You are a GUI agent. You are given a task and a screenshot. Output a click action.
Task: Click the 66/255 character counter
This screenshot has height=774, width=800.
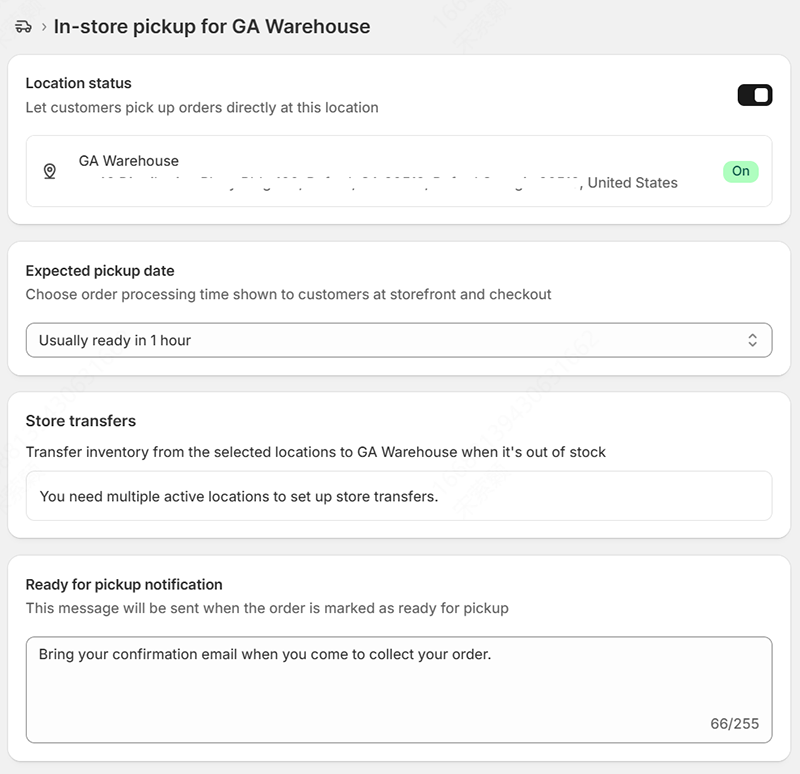point(735,723)
